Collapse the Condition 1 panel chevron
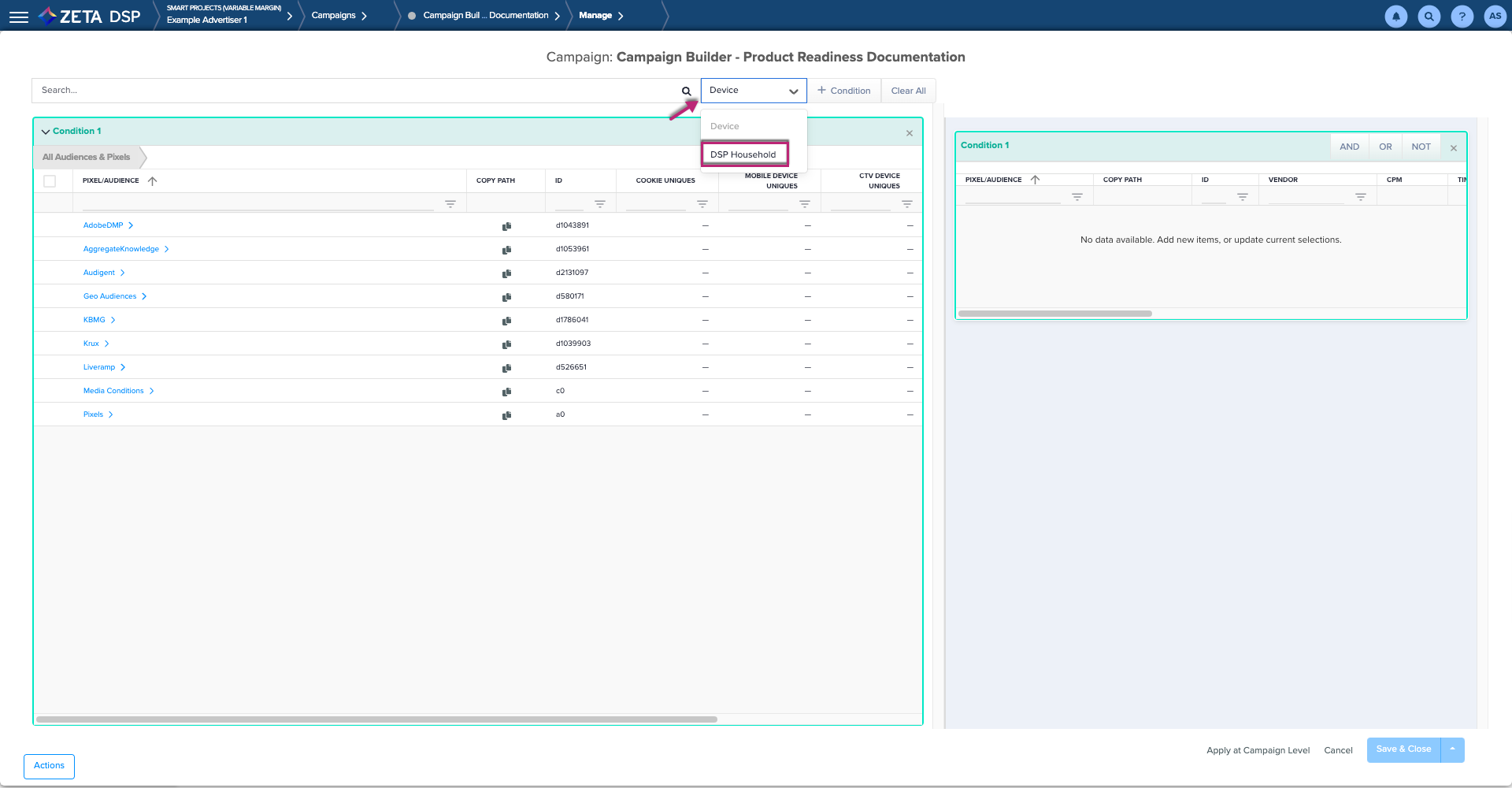This screenshot has height=788, width=1512. click(x=45, y=132)
